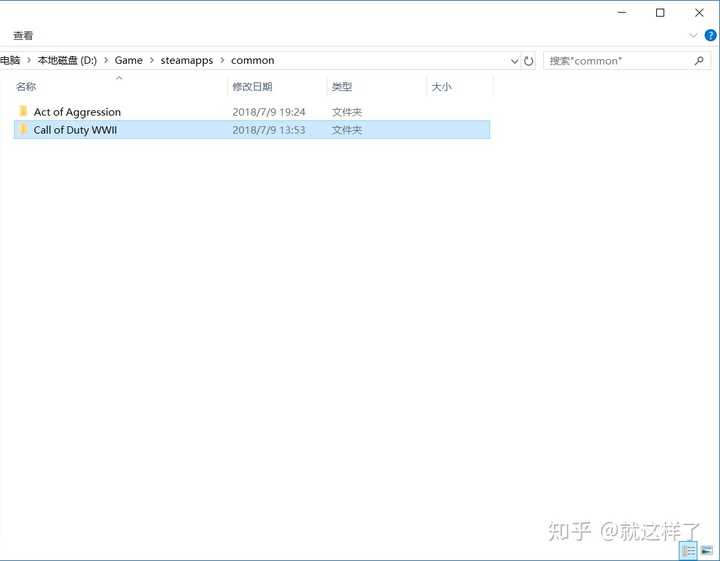
Task: Click the Call of Duty WWII folder icon
Action: pos(23,129)
